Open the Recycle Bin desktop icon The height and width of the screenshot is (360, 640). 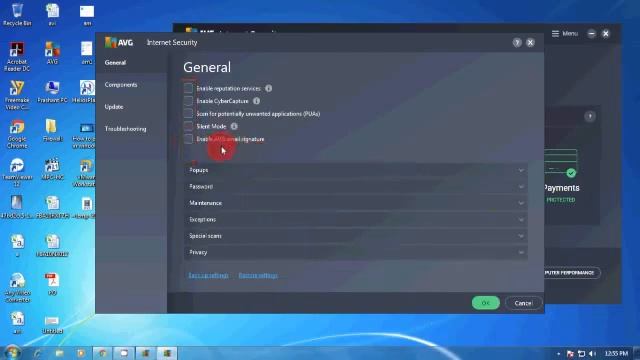17,14
